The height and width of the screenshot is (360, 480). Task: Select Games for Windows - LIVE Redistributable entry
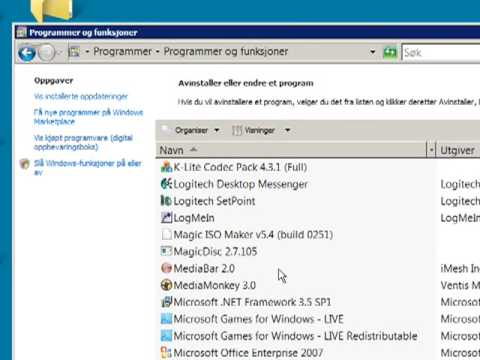[295, 336]
